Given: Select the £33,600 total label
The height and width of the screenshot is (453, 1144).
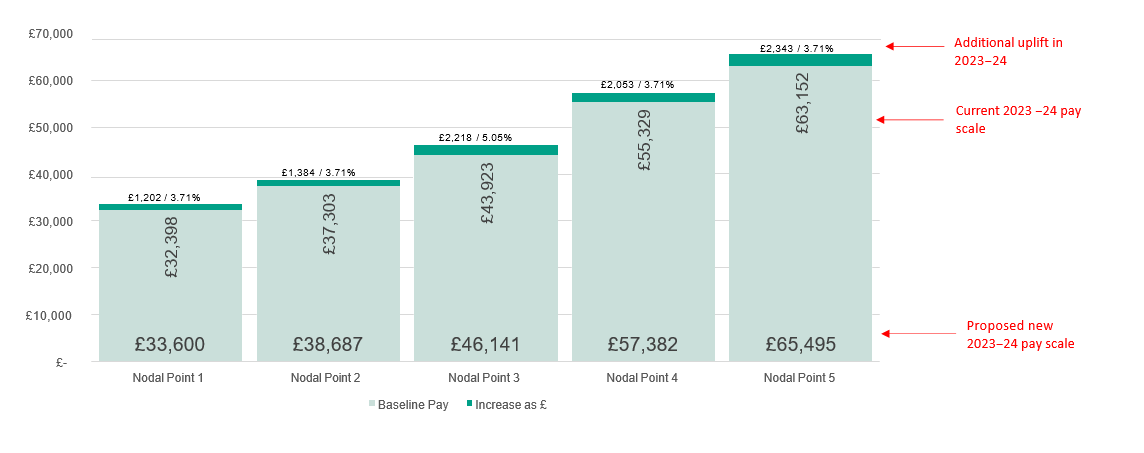Looking at the screenshot, I should (170, 345).
